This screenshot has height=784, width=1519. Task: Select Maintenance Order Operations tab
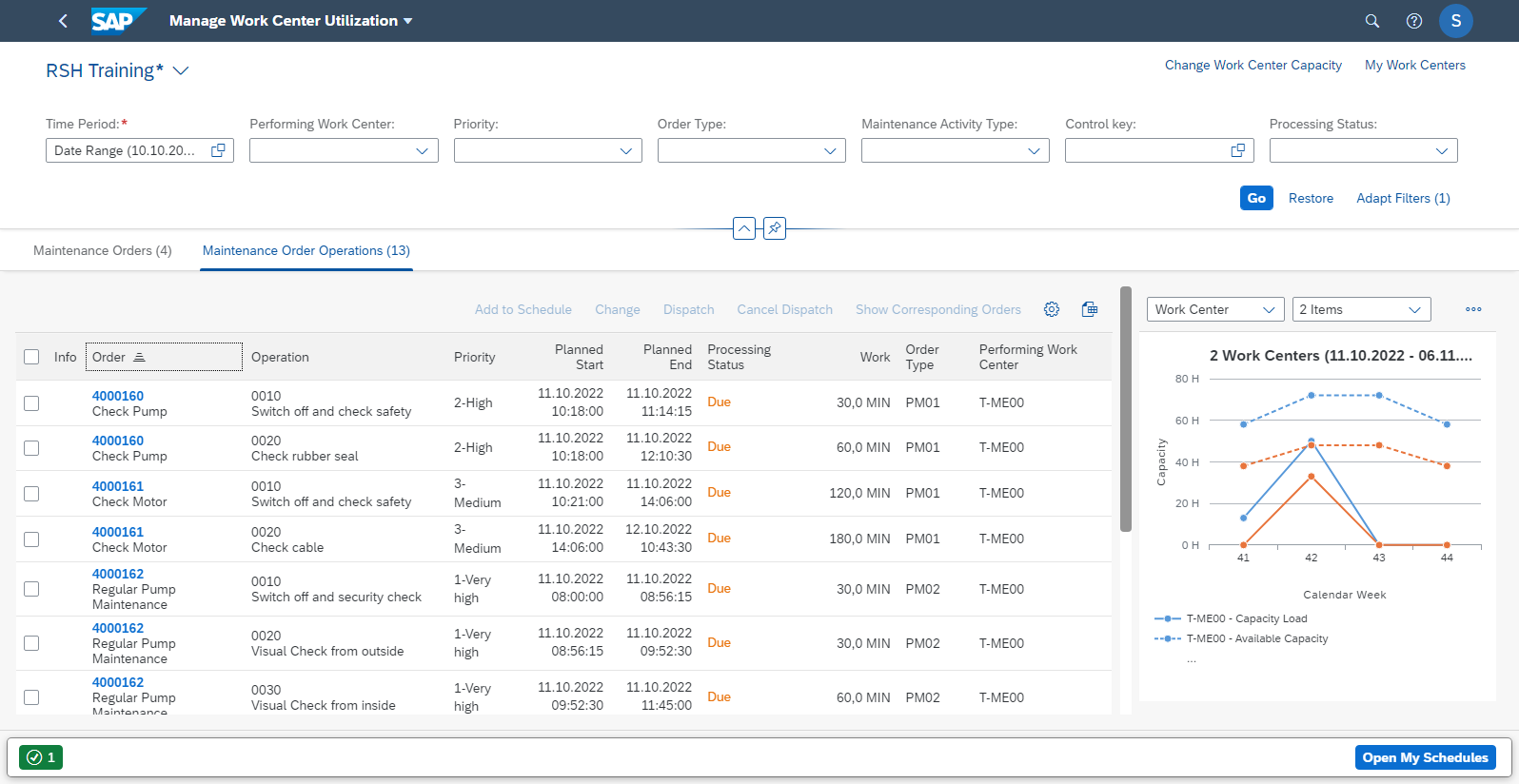click(306, 250)
